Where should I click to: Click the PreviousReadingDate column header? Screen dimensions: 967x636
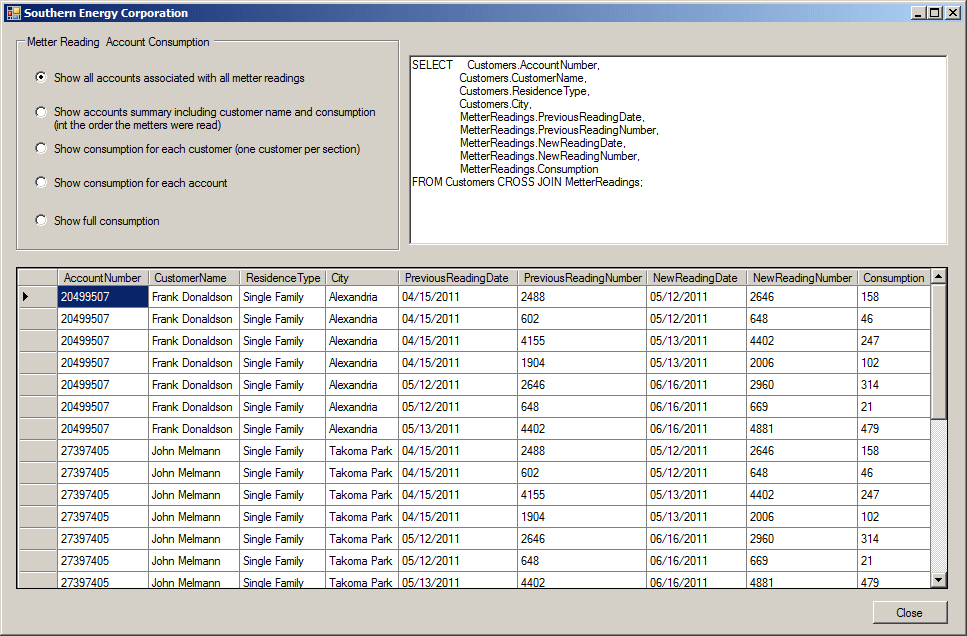(x=458, y=278)
